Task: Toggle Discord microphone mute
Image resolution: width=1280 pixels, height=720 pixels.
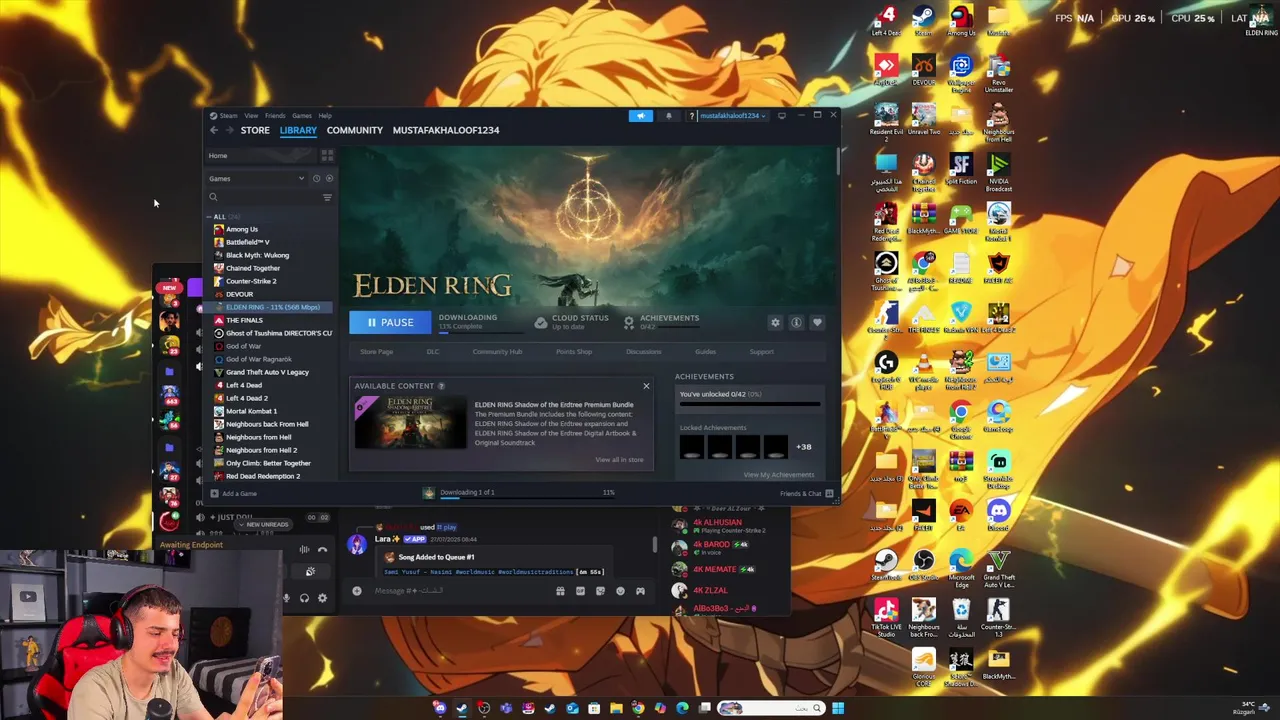Action: 286,598
